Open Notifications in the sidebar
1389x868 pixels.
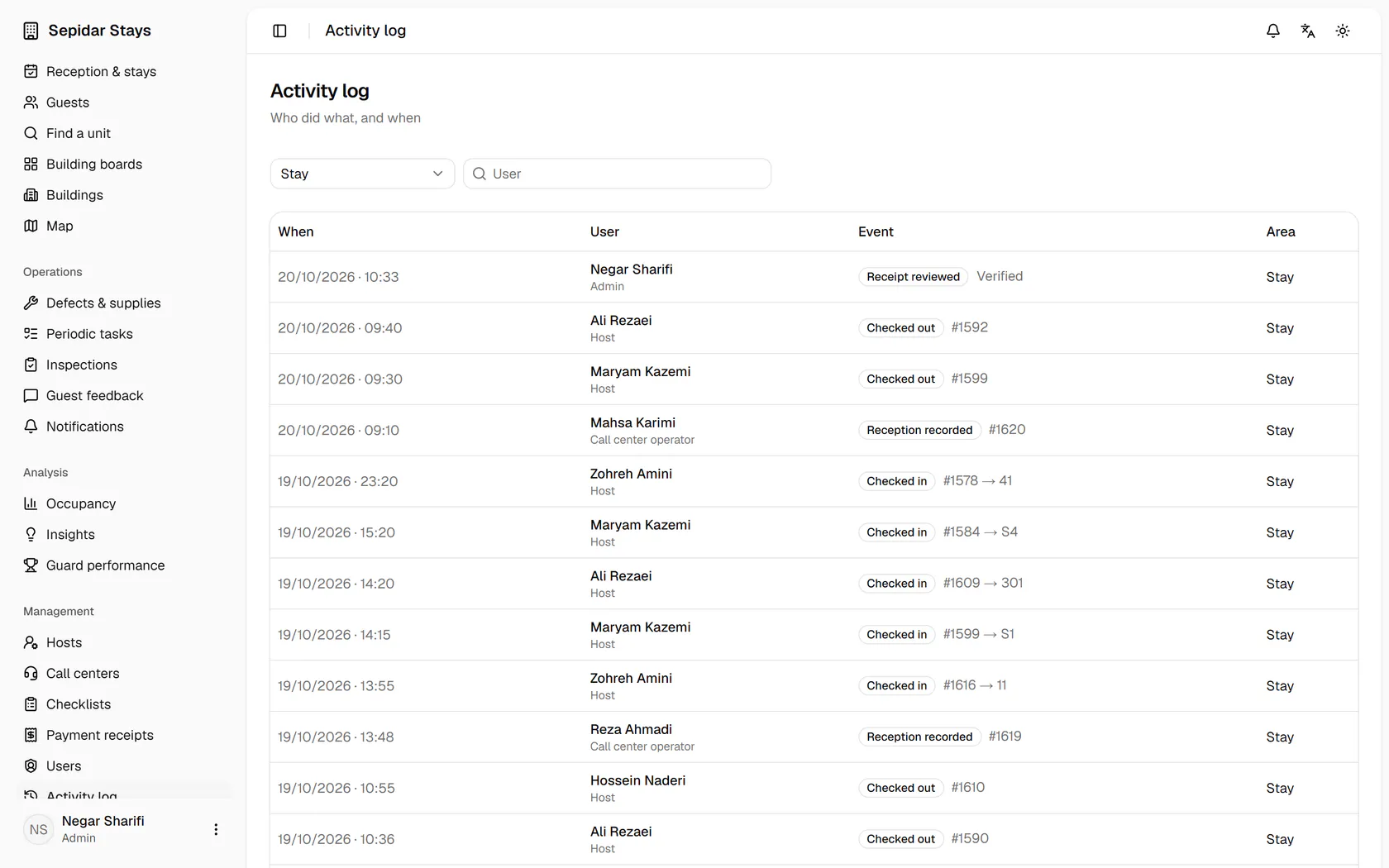click(x=123, y=427)
